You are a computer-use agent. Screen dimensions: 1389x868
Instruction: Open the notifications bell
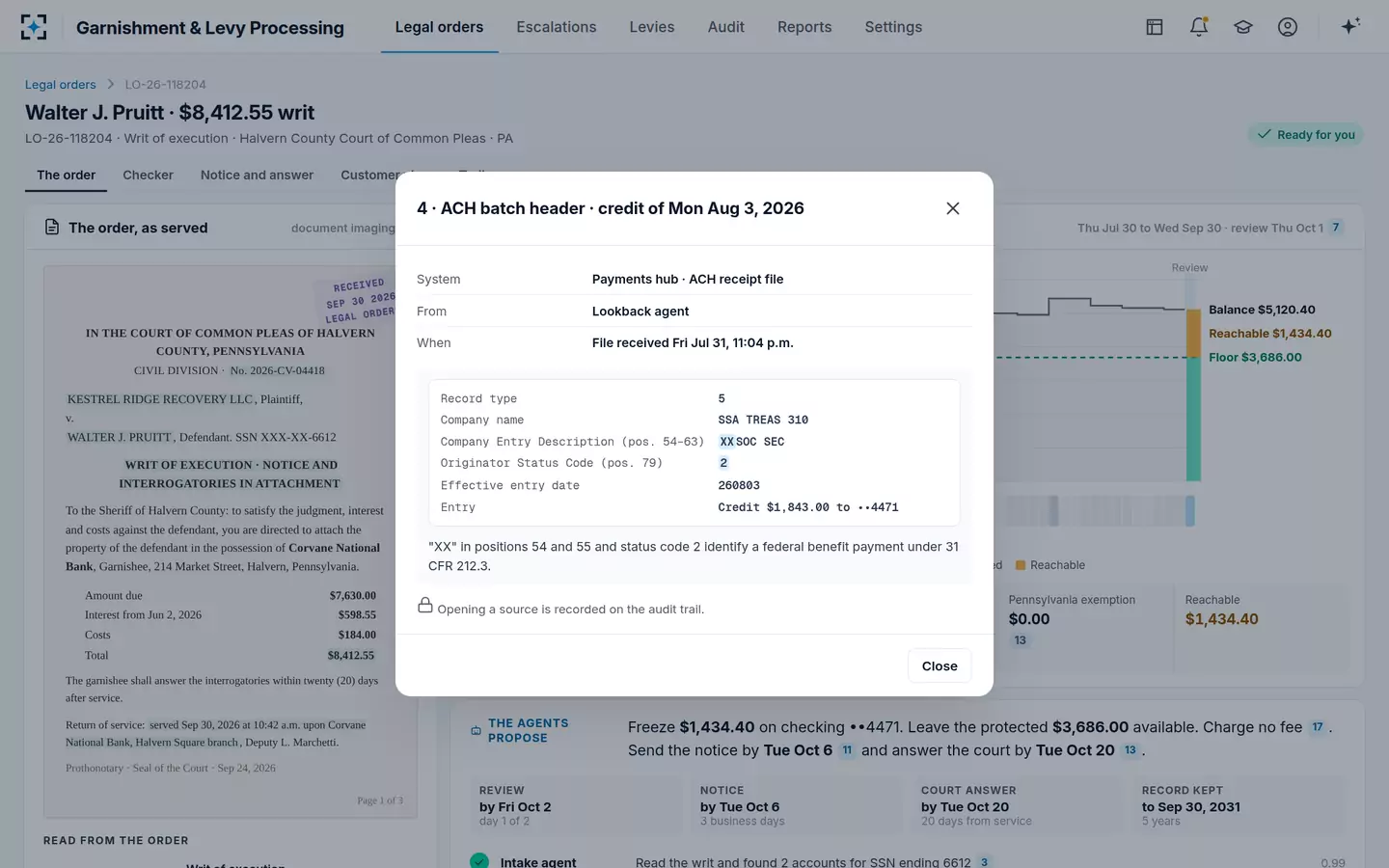(1199, 27)
